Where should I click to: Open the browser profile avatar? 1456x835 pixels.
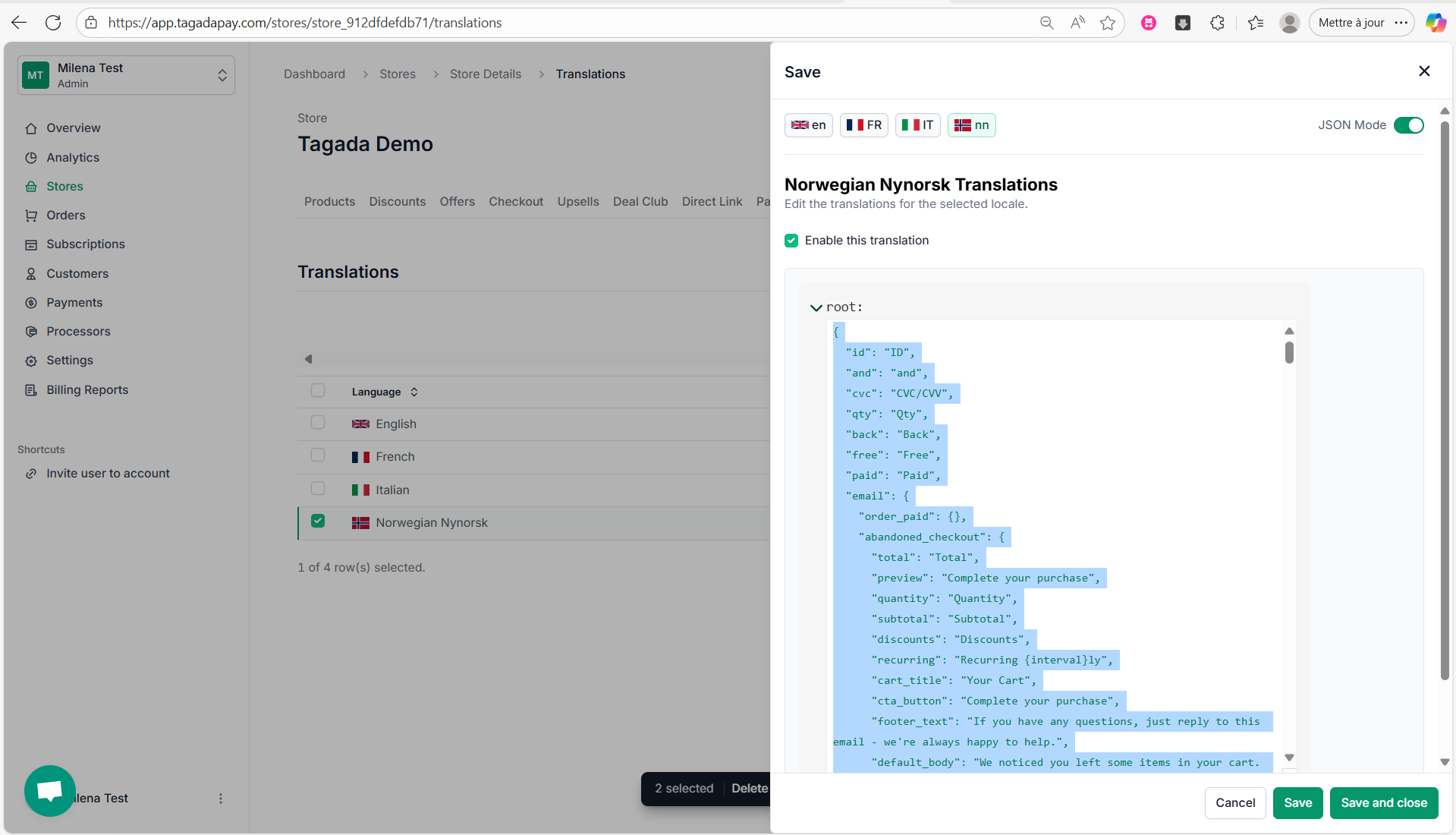[x=1289, y=23]
